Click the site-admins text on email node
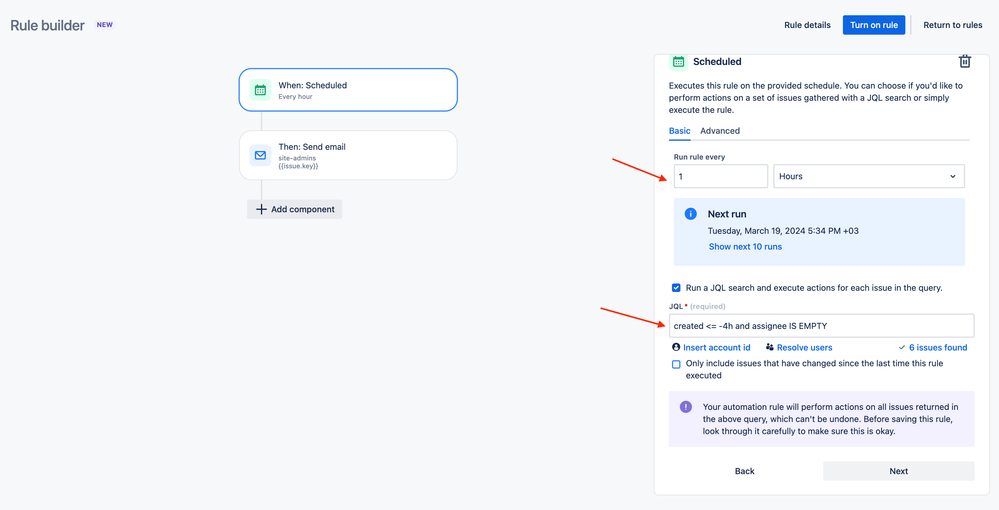The height and width of the screenshot is (510, 999). [297, 158]
